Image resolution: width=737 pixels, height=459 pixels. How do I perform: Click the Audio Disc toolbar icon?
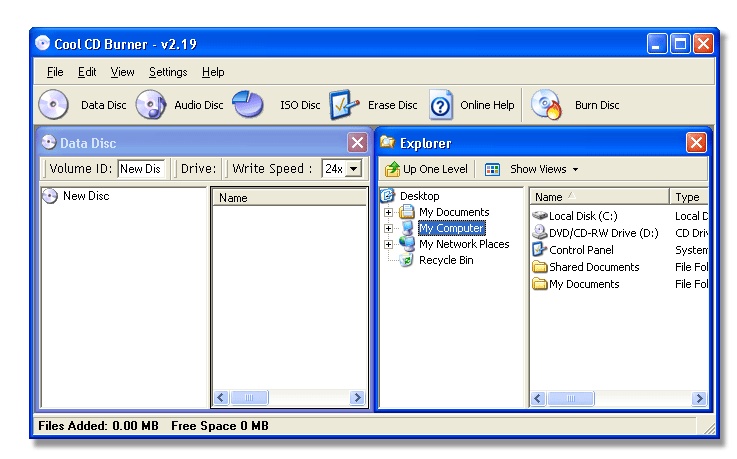click(151, 104)
